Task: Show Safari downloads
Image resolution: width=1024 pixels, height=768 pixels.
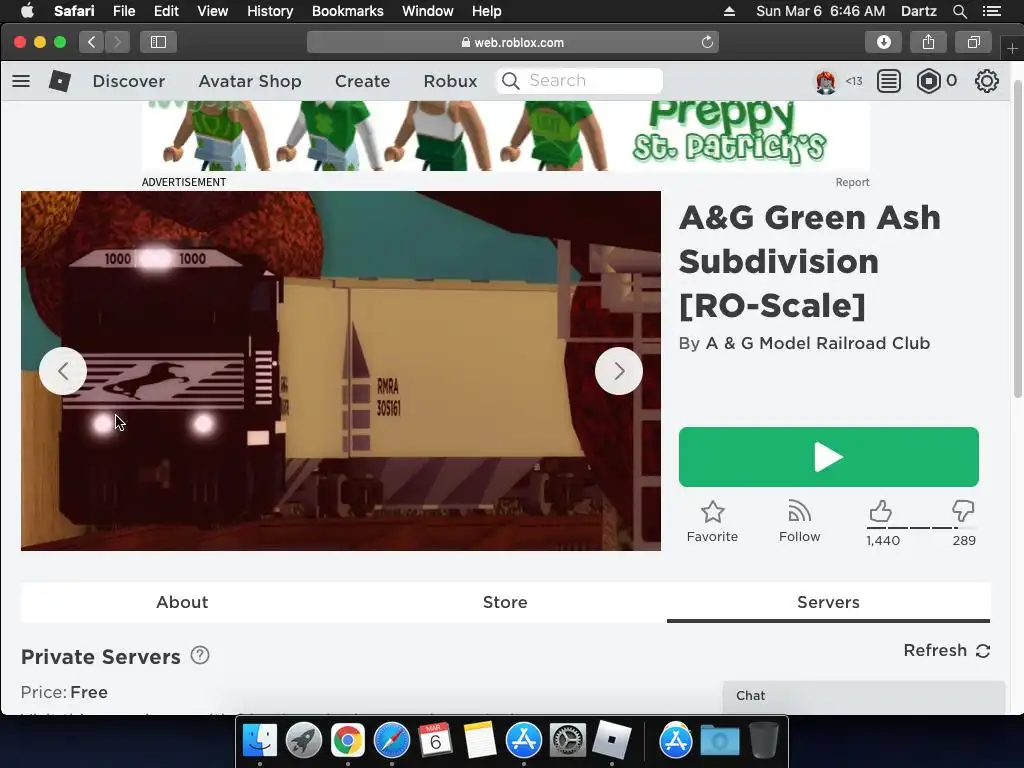Action: pos(883,42)
